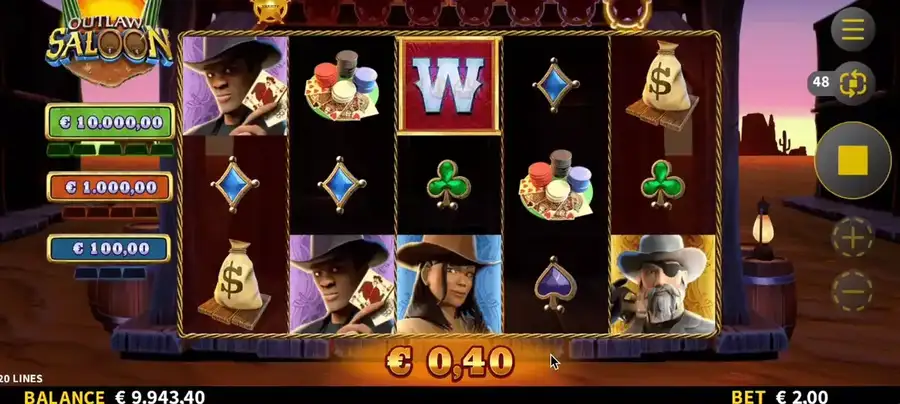Click the cowgirl character symbol
The height and width of the screenshot is (404, 900).
(x=449, y=284)
